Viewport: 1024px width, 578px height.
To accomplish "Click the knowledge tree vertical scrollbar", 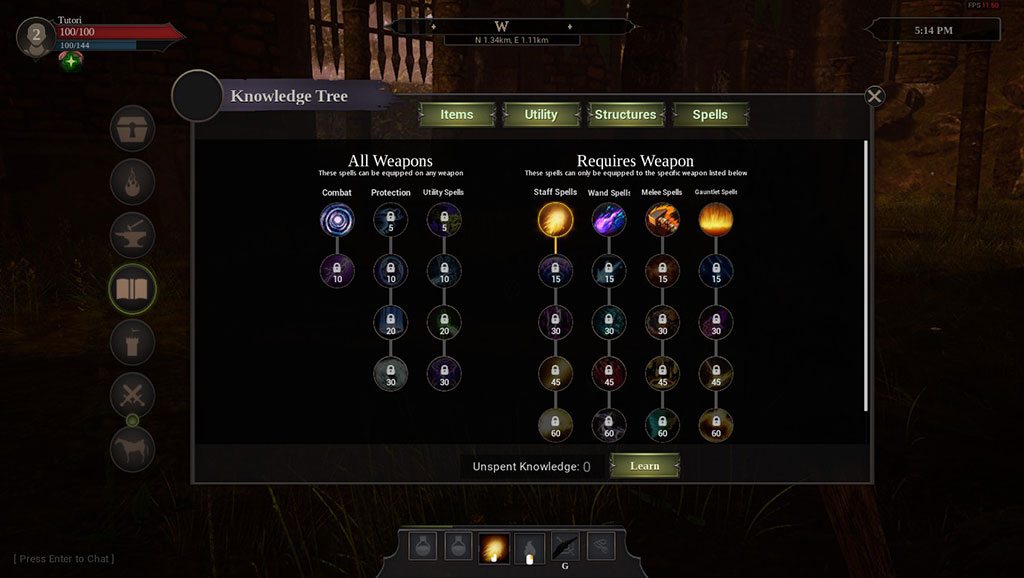I will click(866, 276).
